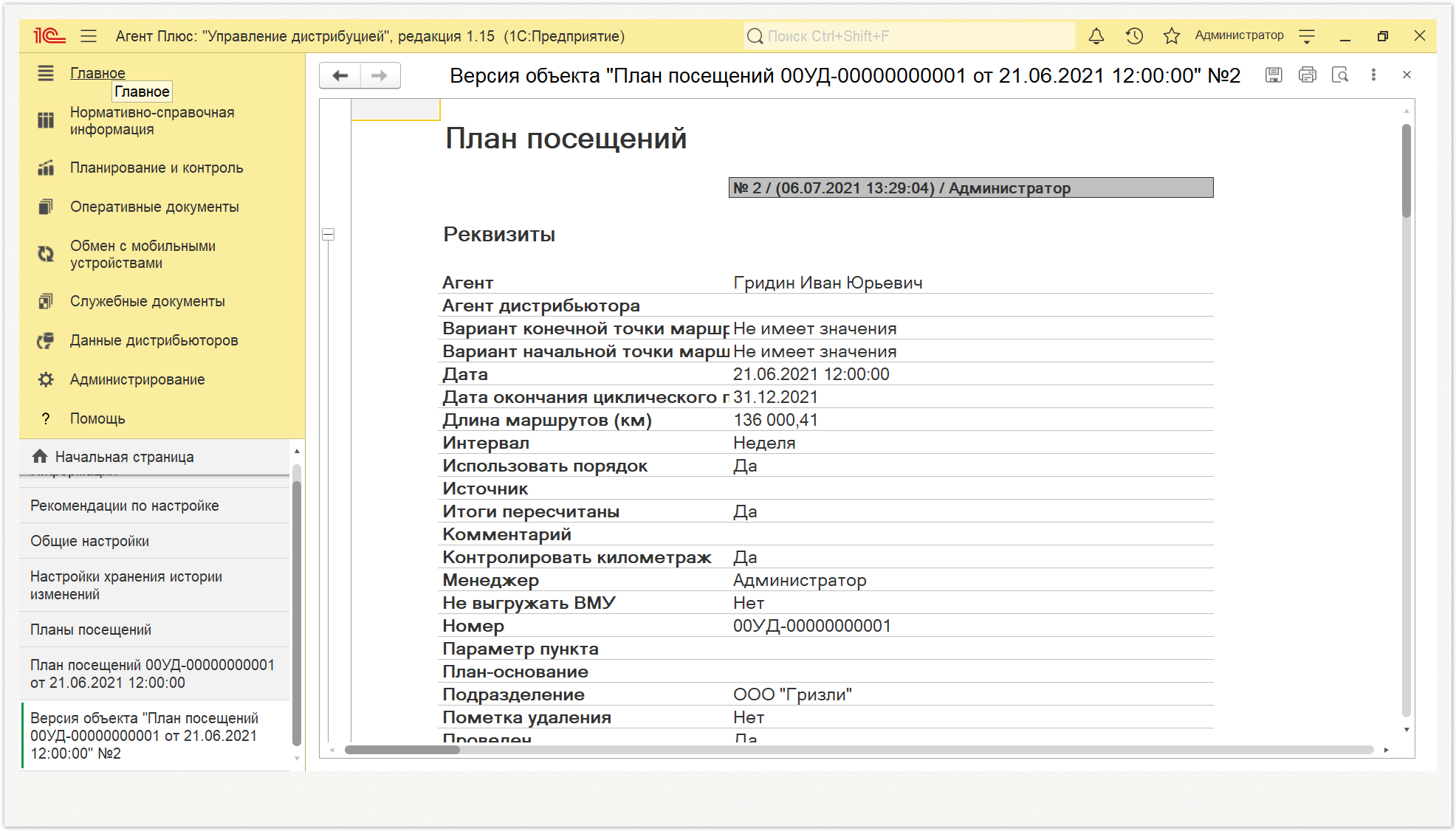
Task: Click the number 00УД-00000000001 value
Action: tap(811, 626)
